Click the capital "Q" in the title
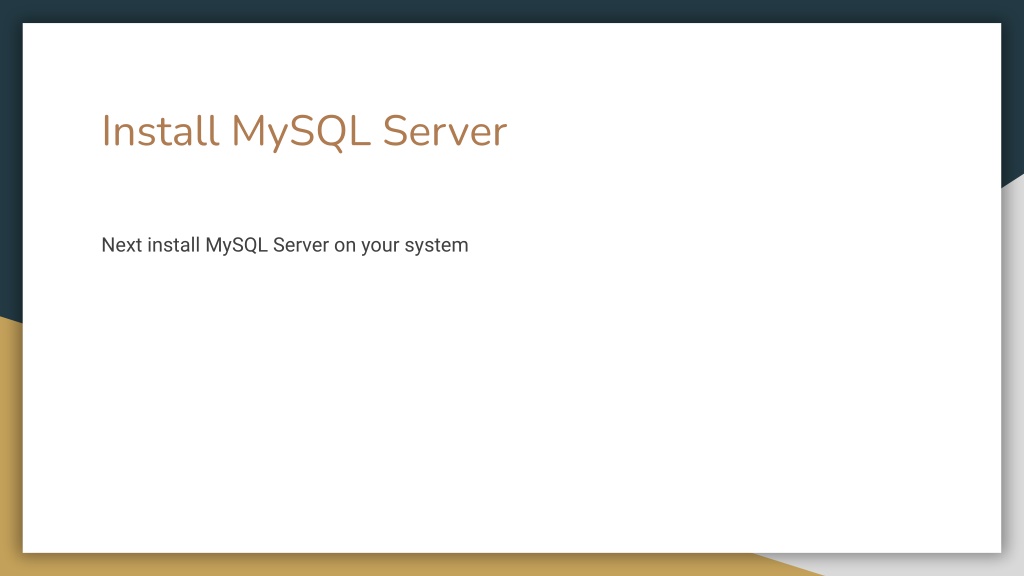This screenshot has height=576, width=1024. [x=328, y=131]
